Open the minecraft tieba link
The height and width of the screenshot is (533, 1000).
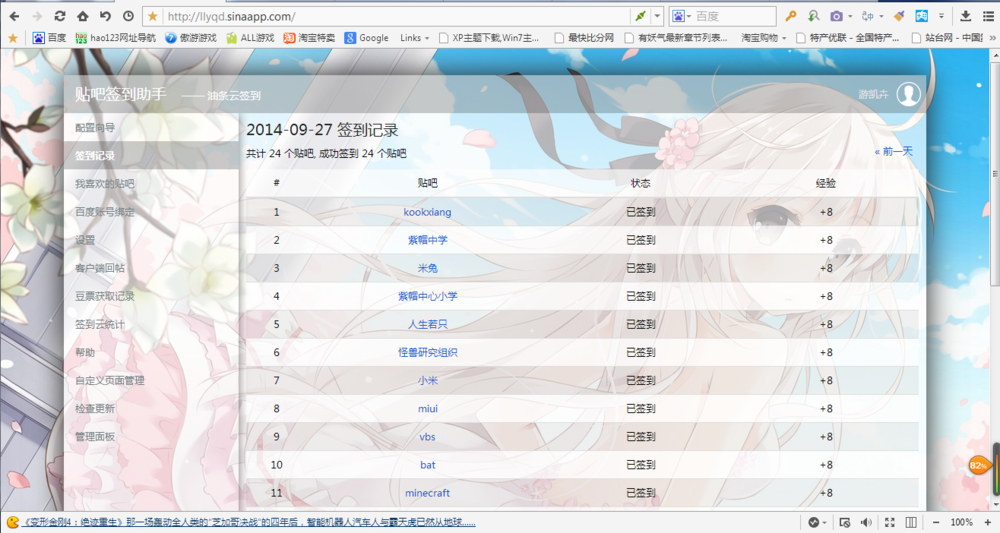coord(427,493)
